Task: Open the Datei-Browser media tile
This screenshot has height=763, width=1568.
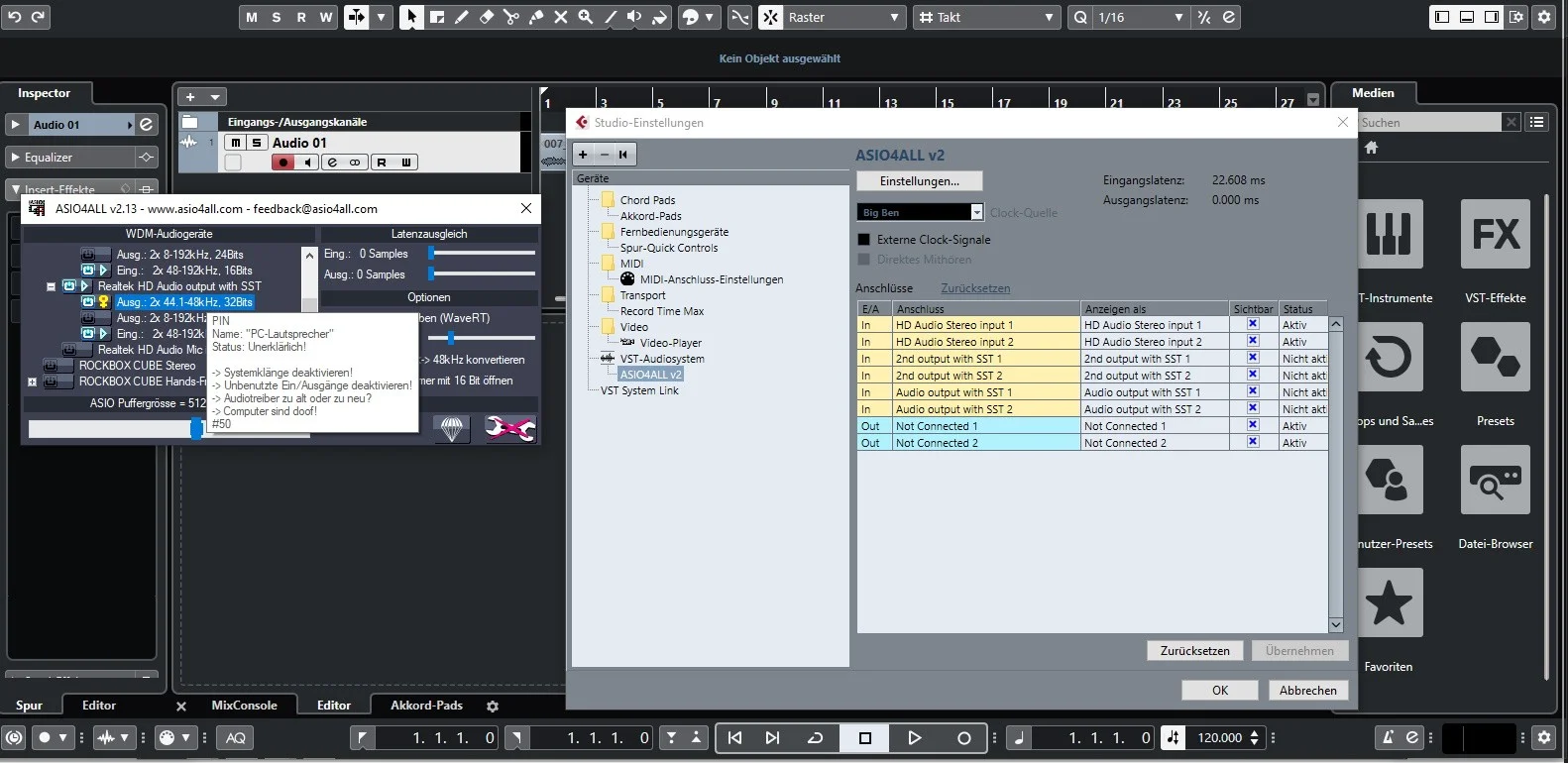Action: tap(1495, 480)
